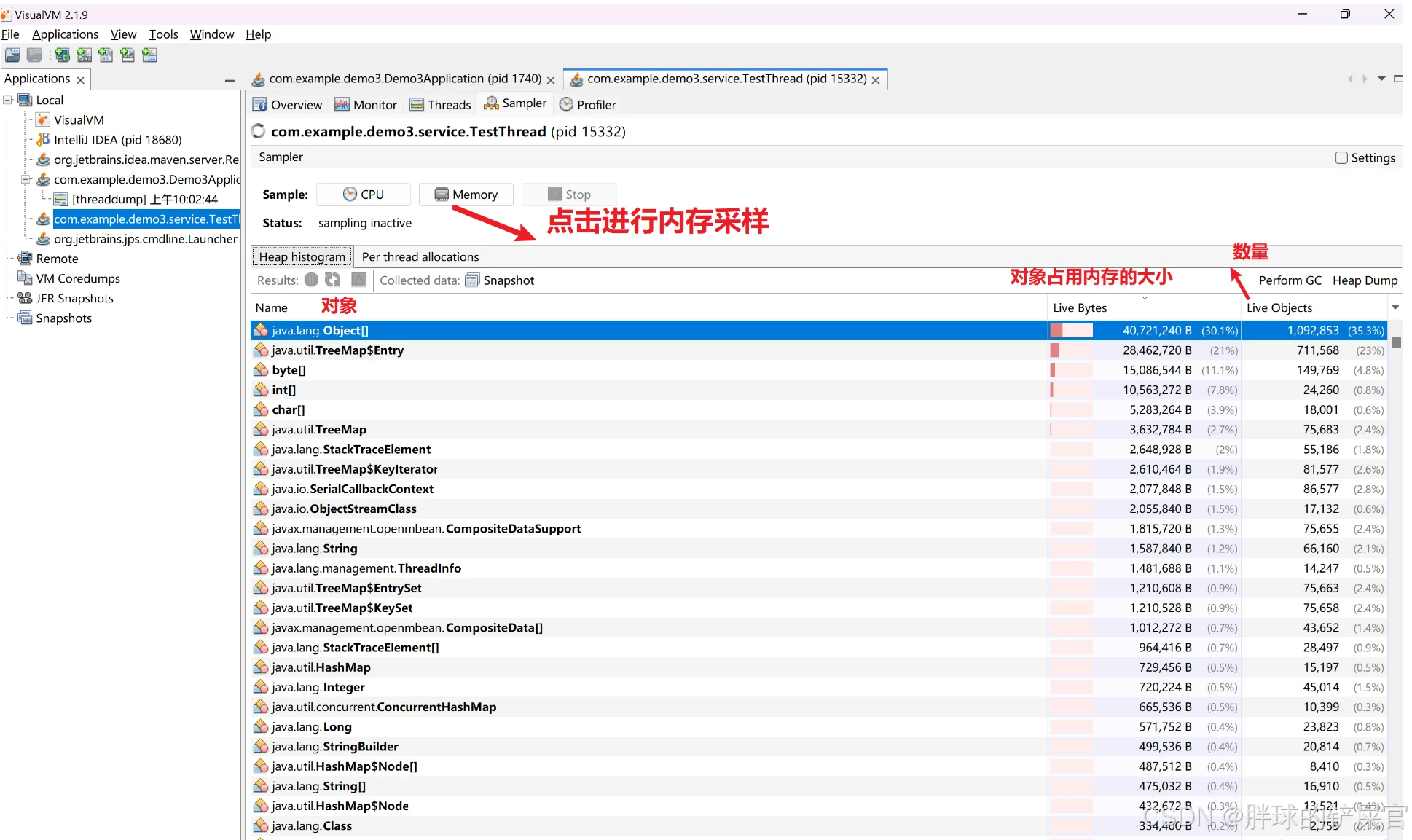Click the editor tabs right scroll arrow
Screen dimensions: 1412x840
pos(1365,79)
